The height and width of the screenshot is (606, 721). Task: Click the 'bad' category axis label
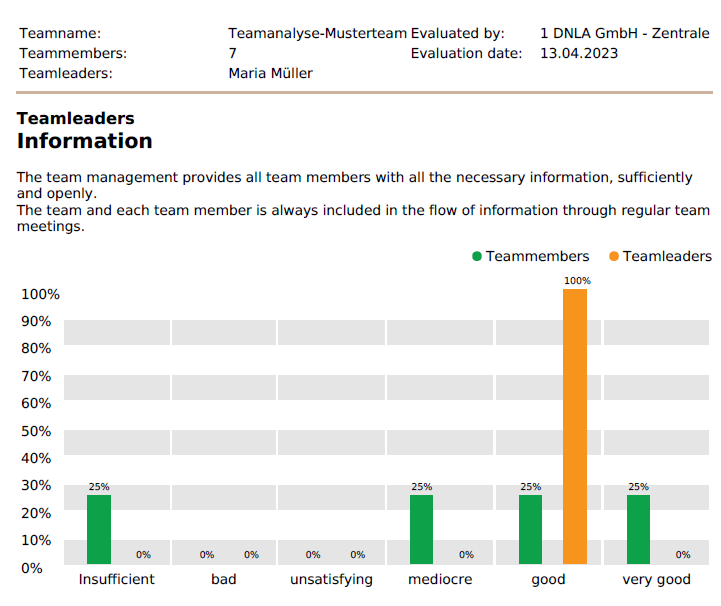224,580
